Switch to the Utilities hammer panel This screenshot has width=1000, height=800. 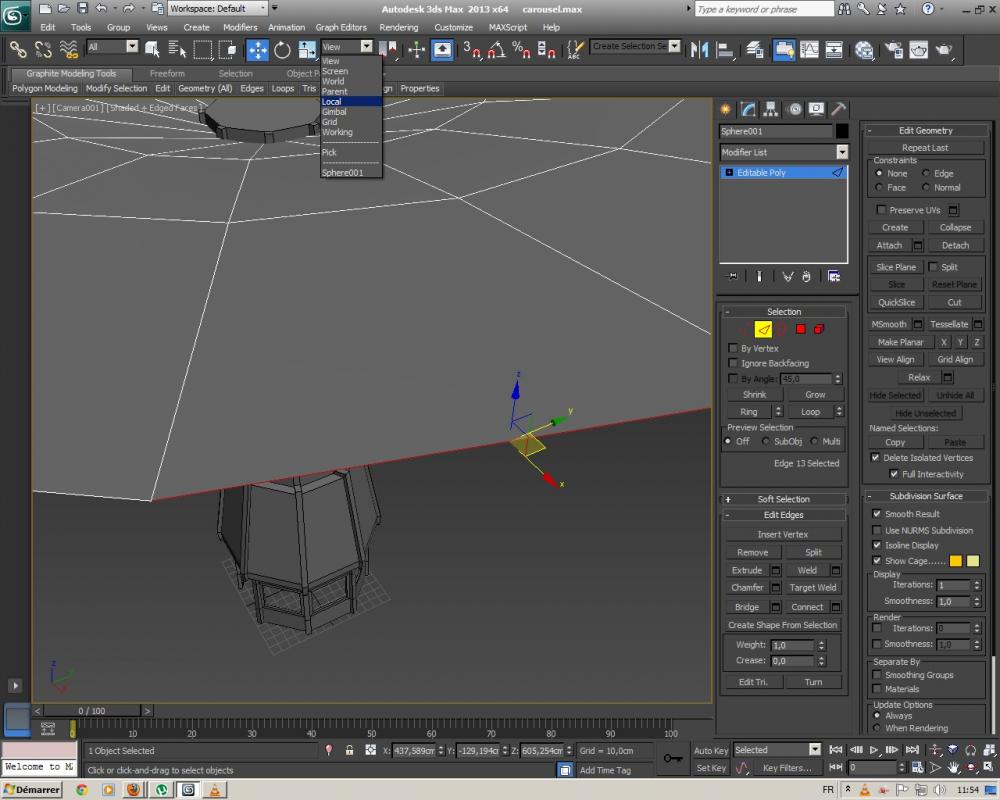tap(840, 109)
